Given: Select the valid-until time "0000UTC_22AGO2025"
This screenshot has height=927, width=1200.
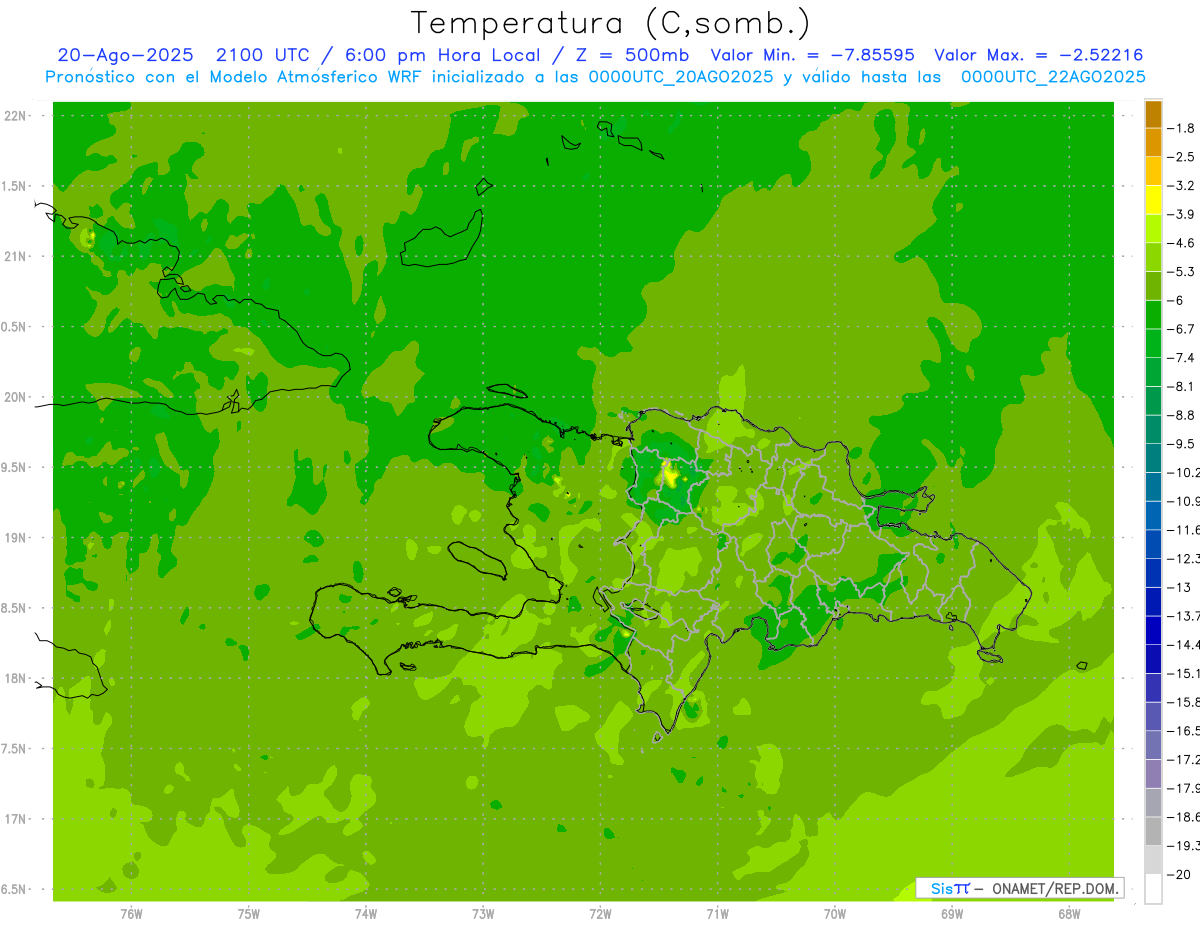Looking at the screenshot, I should (1053, 77).
